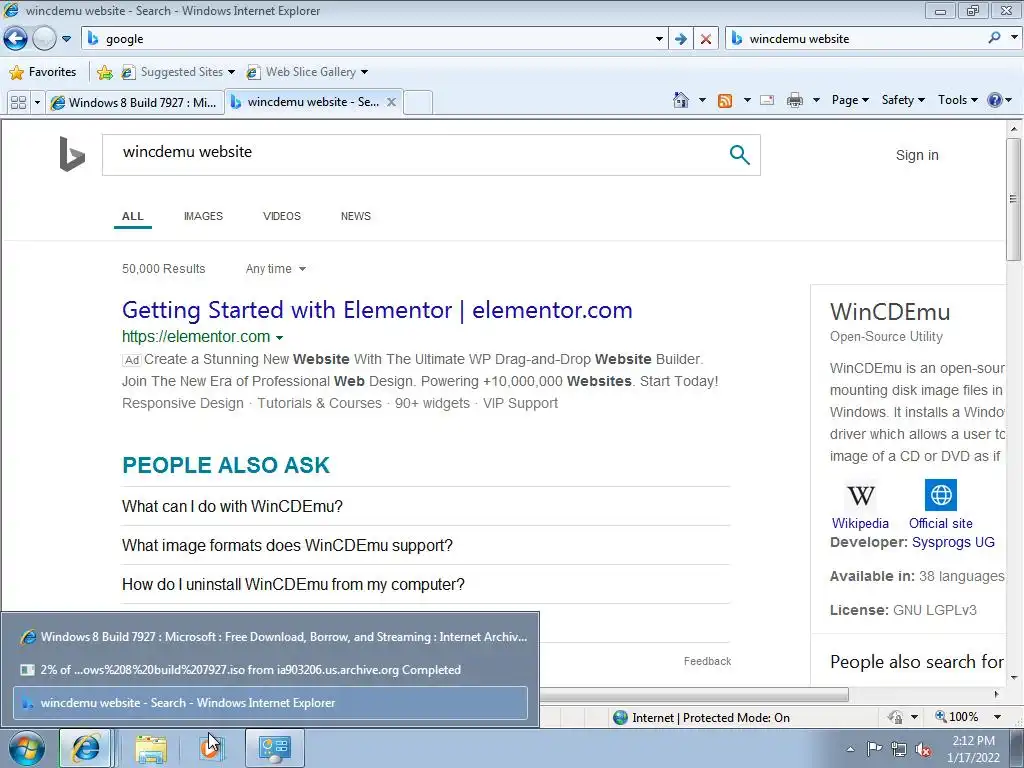
Task: Expand the elementor.com URL dropdown arrow
Action: tap(280, 338)
